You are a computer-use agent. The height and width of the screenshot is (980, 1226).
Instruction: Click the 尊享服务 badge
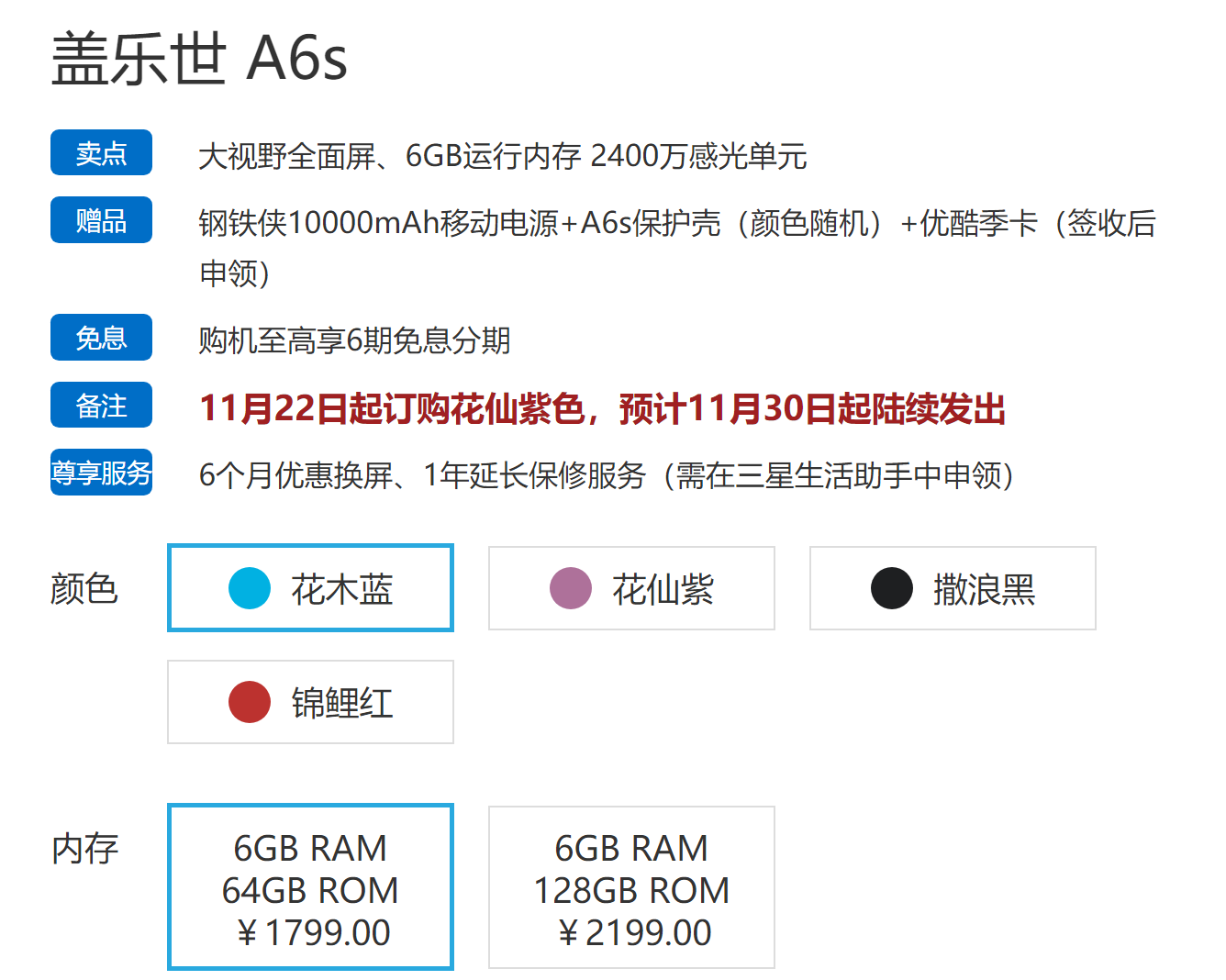[101, 473]
